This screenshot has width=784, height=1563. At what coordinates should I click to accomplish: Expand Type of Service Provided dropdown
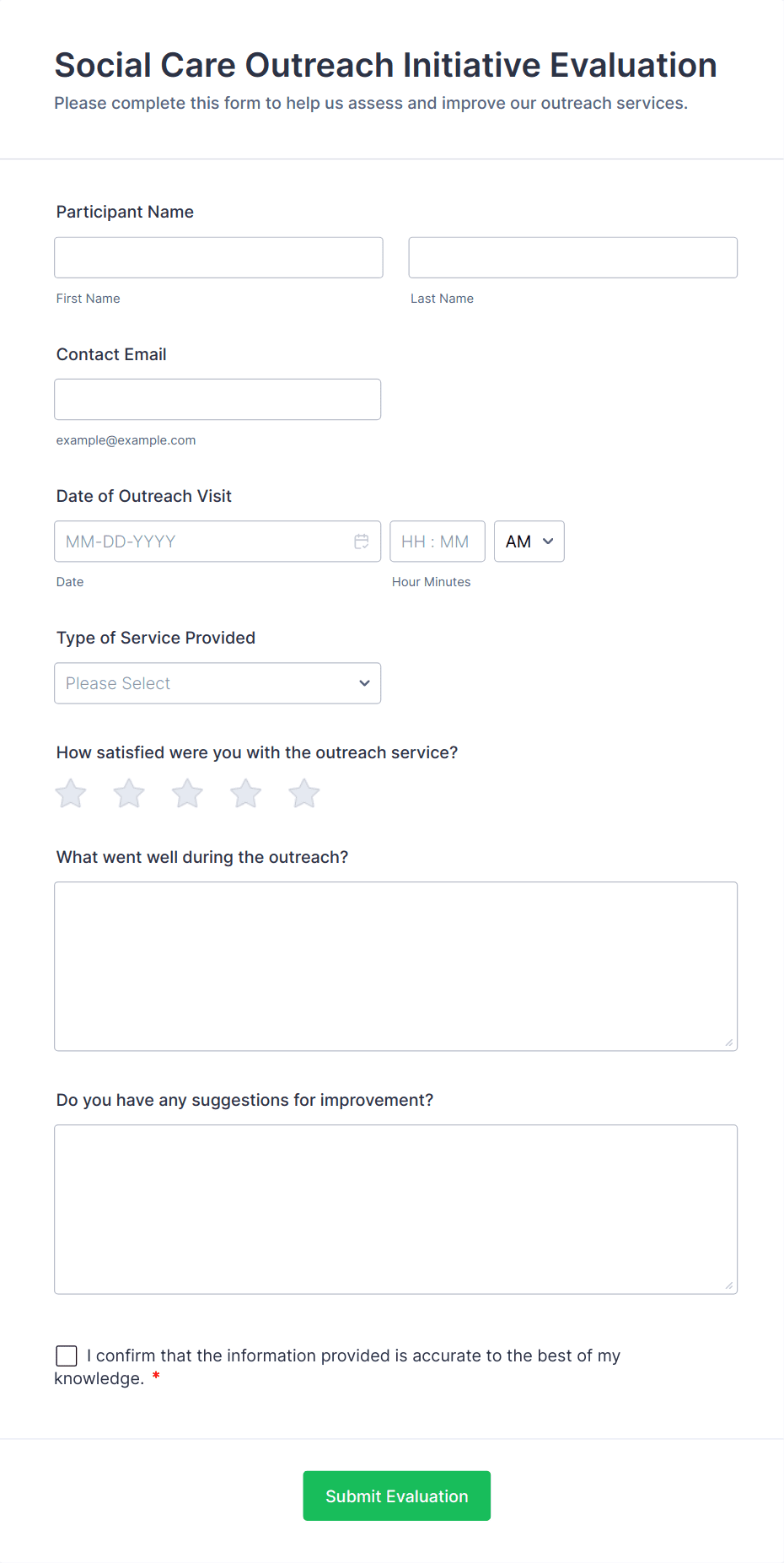point(217,683)
